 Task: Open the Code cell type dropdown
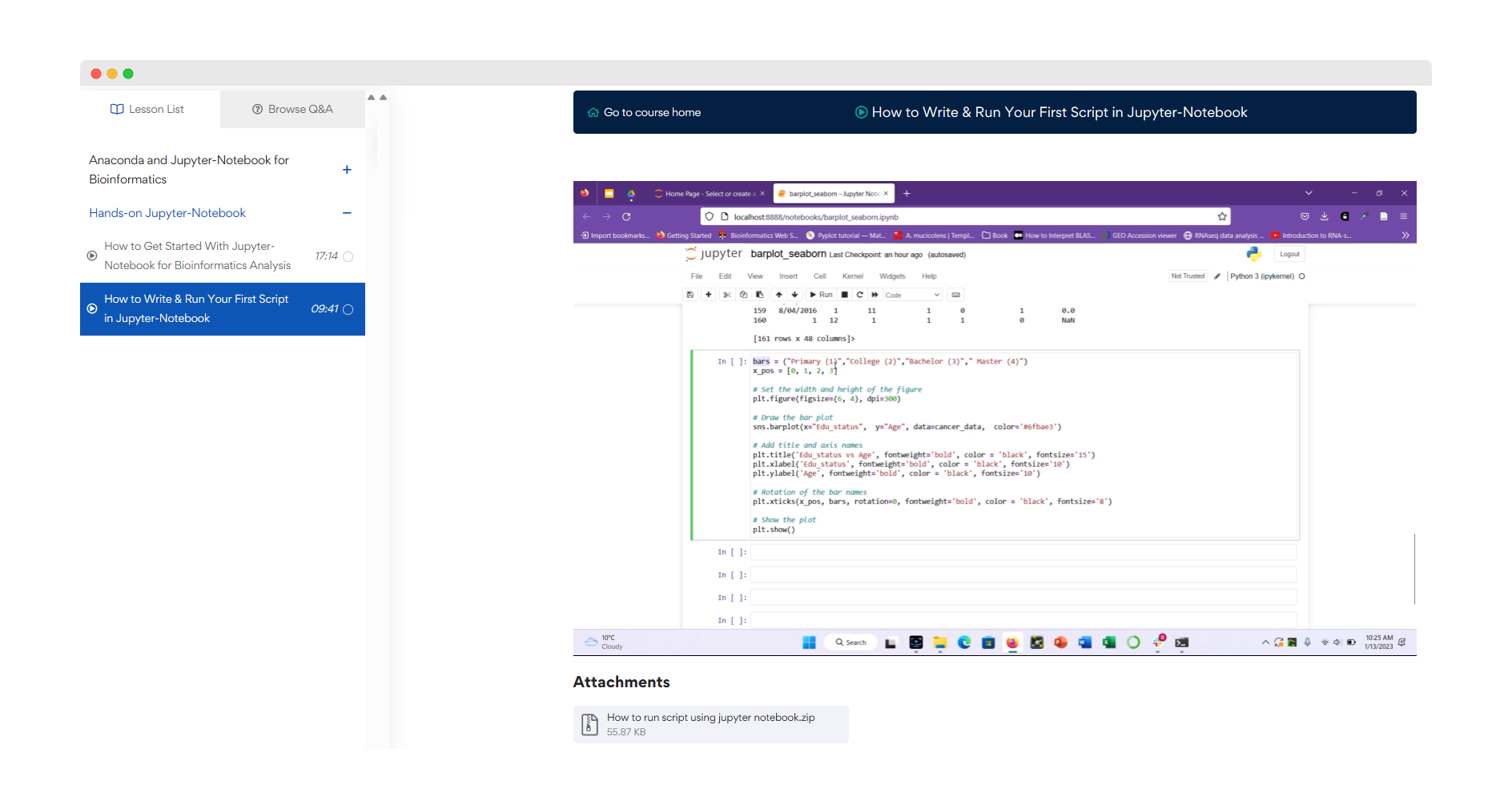tap(912, 295)
